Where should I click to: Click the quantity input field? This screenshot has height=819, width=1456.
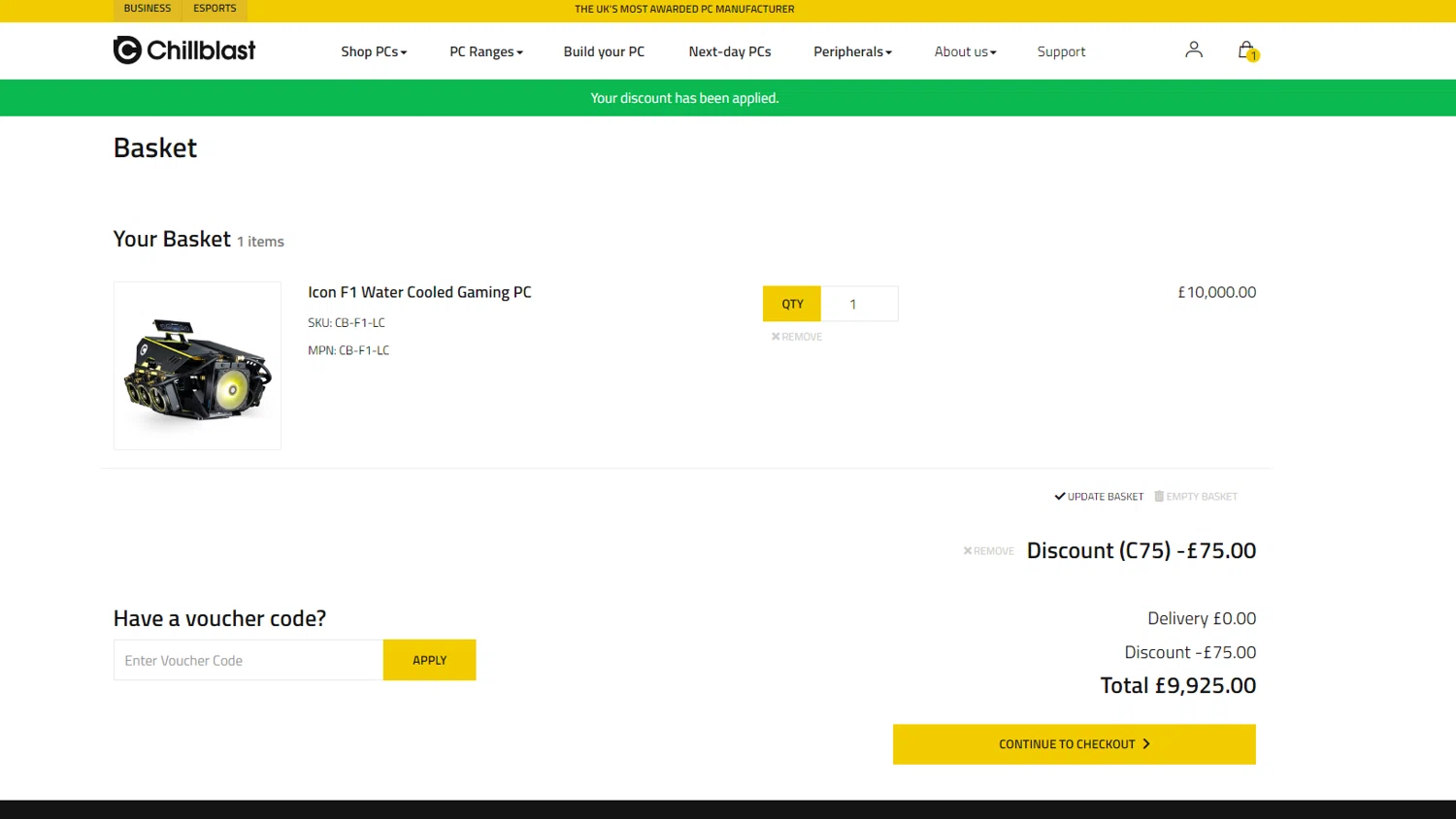859,304
